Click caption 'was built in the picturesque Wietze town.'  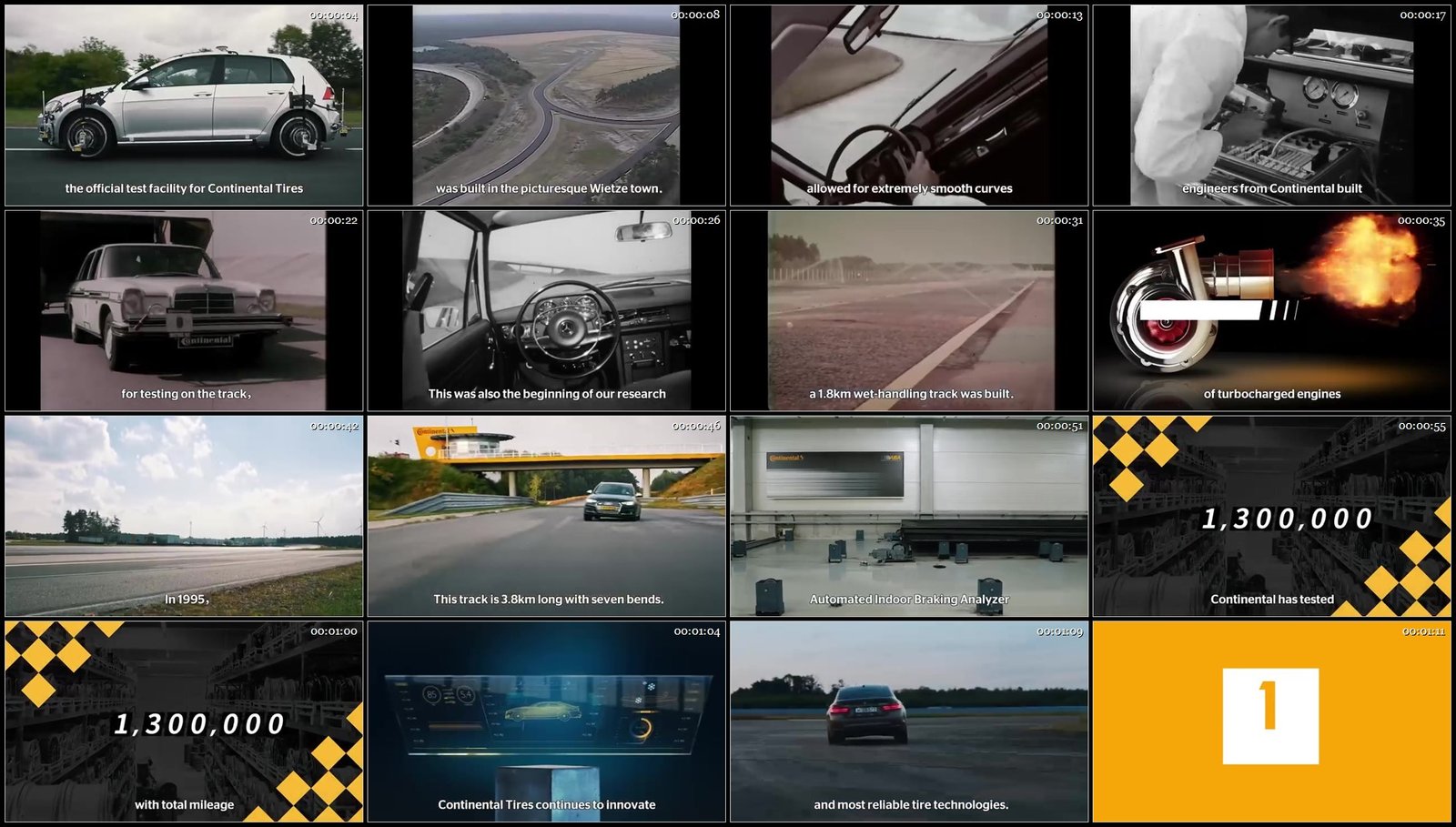click(549, 188)
